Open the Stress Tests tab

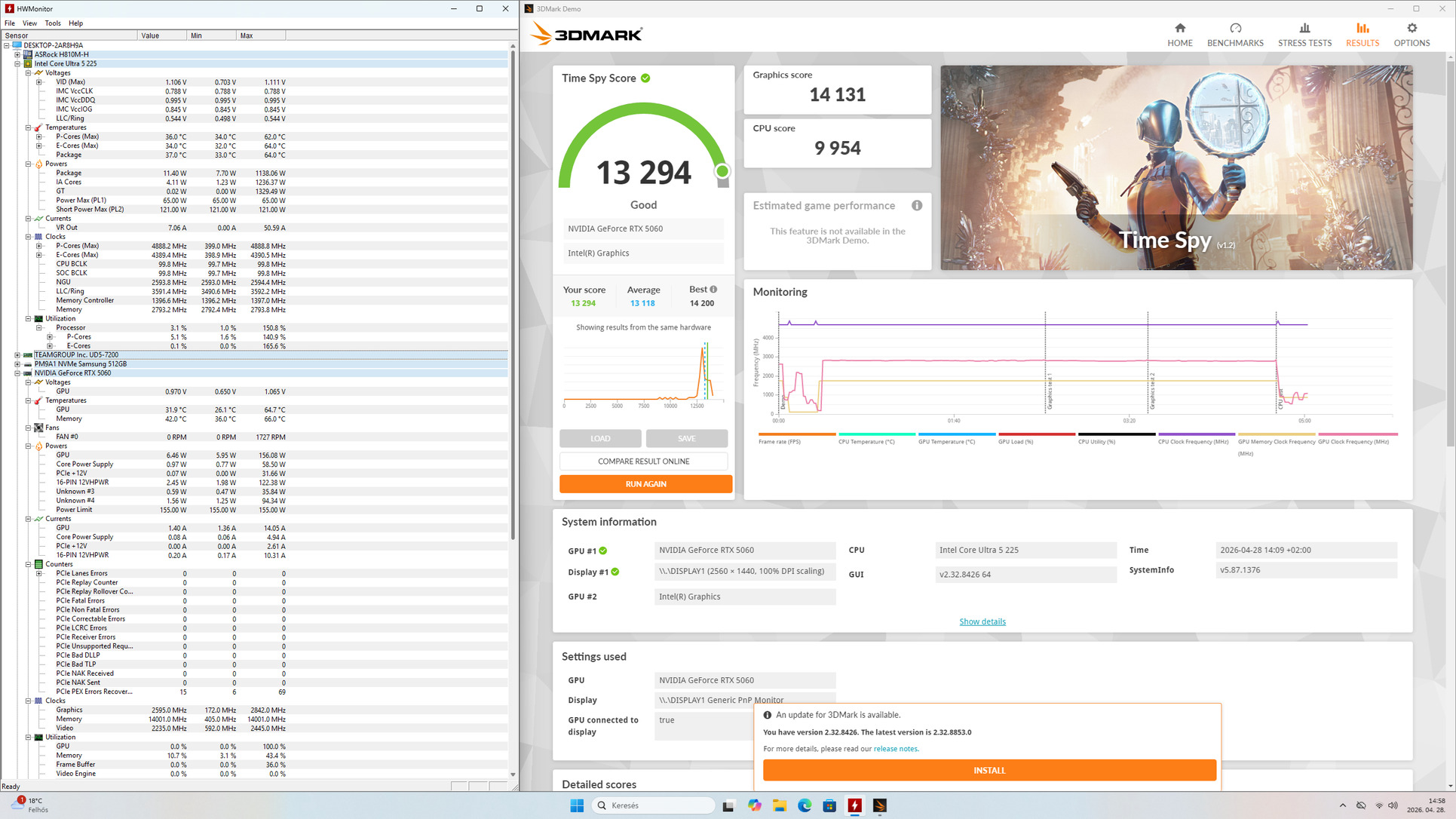pos(1304,35)
